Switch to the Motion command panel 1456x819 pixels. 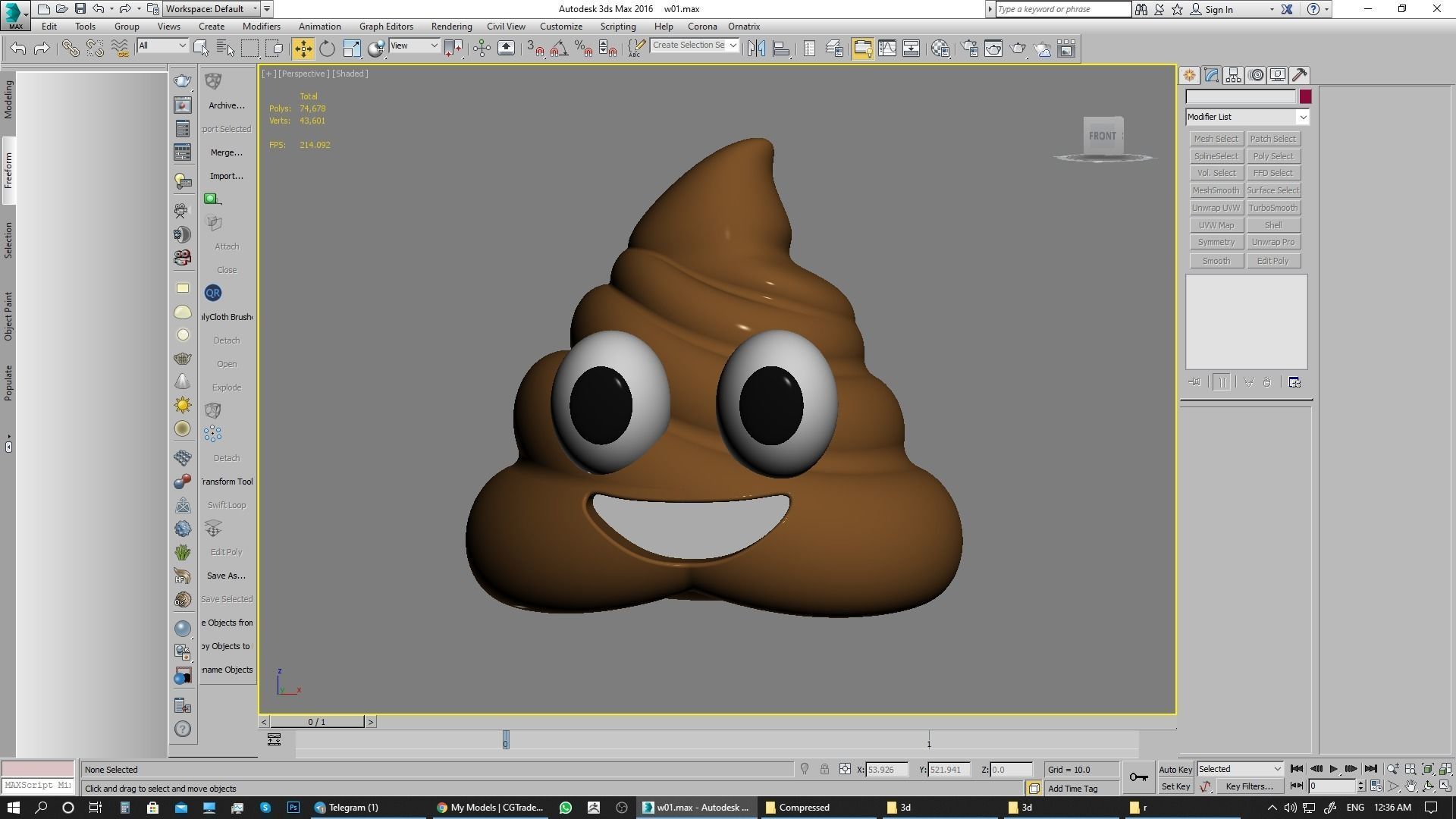click(x=1256, y=75)
